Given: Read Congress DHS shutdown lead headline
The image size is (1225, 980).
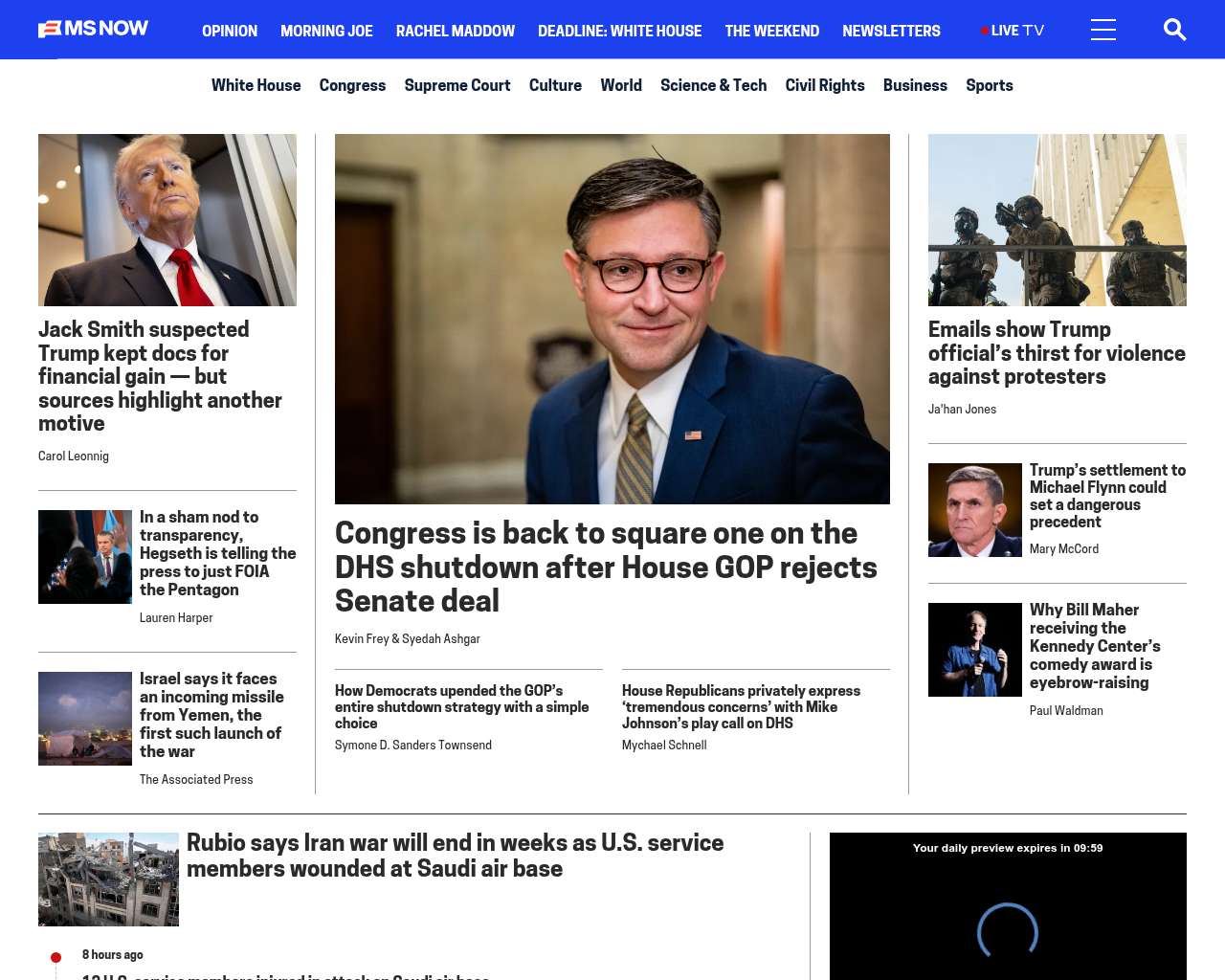Looking at the screenshot, I should pyautogui.click(x=606, y=567).
